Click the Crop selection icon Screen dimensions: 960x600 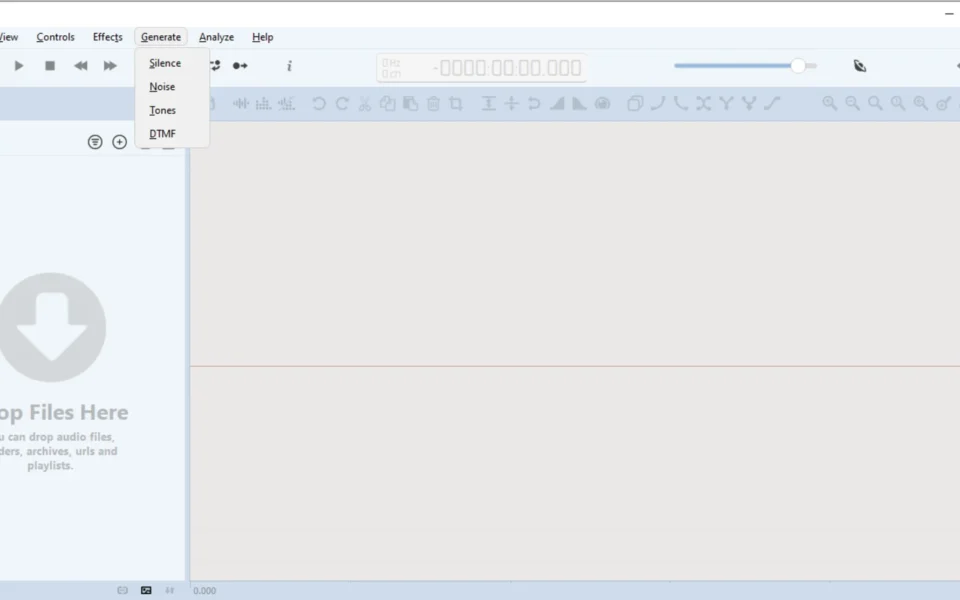click(x=456, y=103)
